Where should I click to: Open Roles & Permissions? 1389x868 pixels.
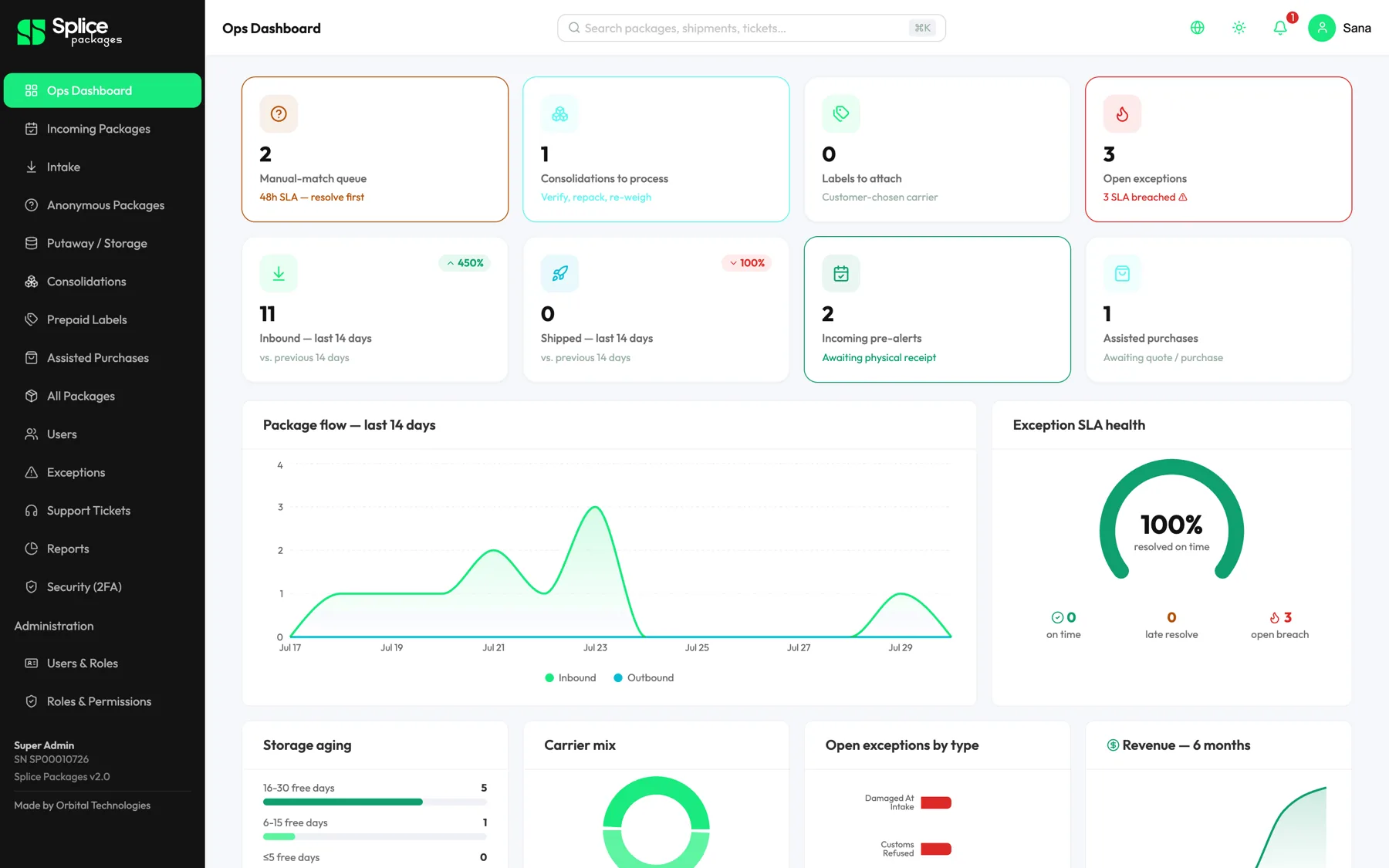(103, 701)
